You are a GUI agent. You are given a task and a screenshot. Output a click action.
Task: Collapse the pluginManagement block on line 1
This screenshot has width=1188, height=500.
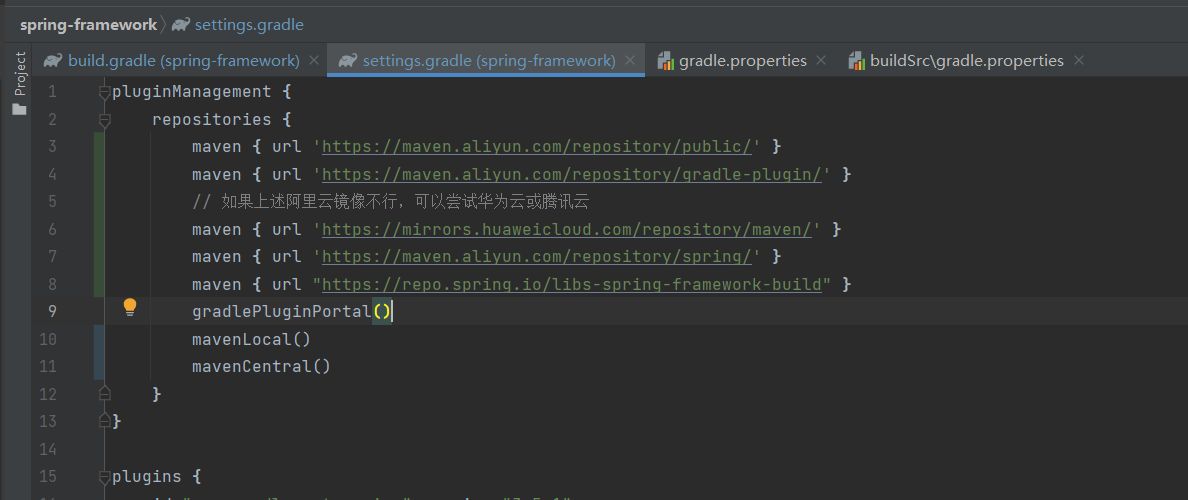coord(105,92)
